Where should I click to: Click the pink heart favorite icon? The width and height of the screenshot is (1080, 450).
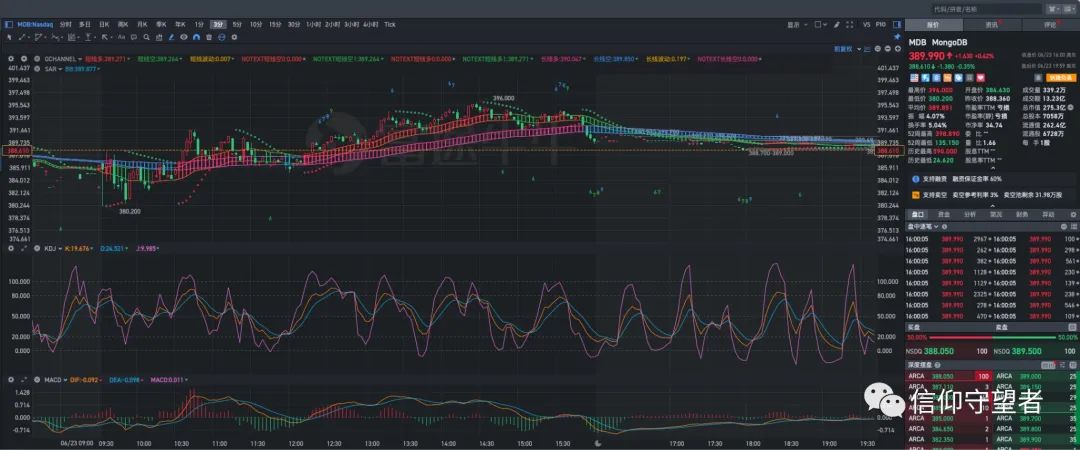point(981,78)
